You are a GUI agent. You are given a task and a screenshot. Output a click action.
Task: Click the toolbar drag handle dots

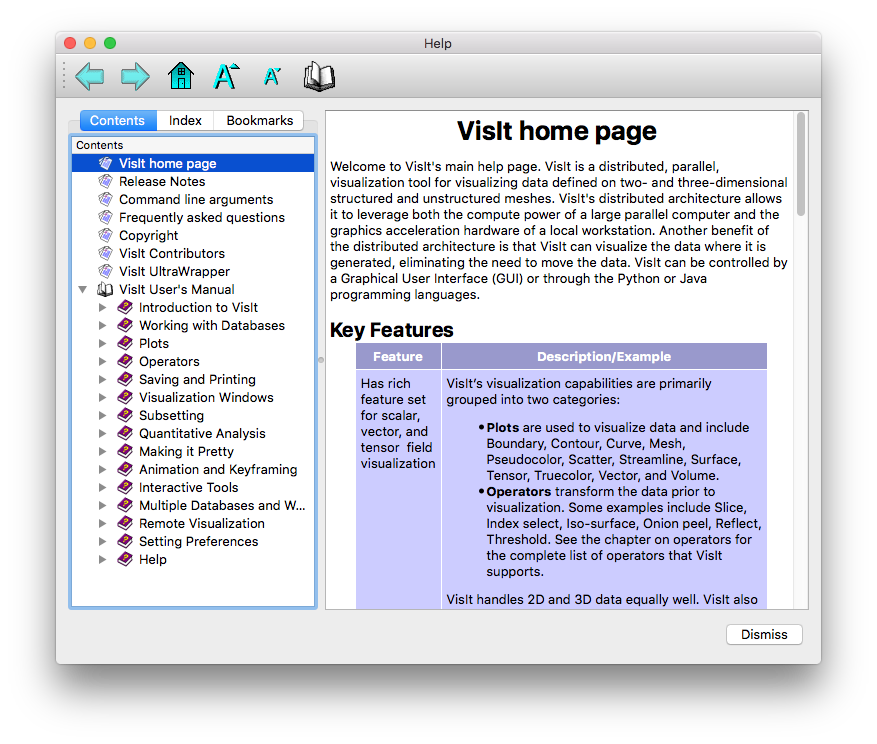click(64, 76)
